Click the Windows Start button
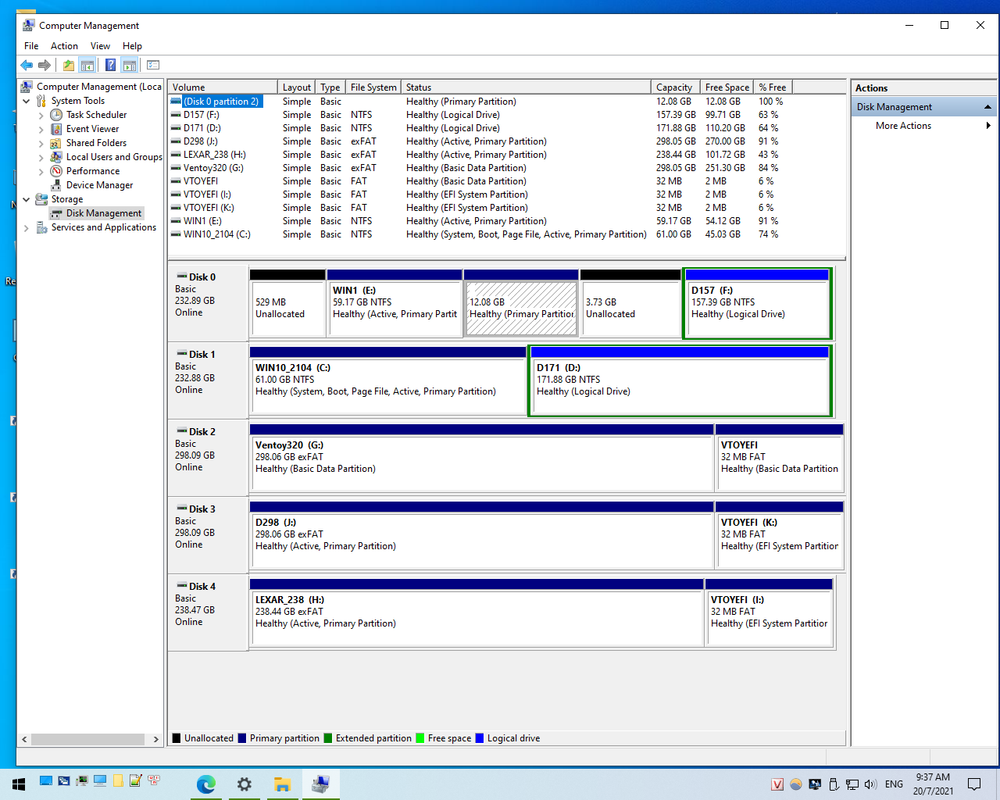Viewport: 1000px width, 800px height. click(x=18, y=784)
